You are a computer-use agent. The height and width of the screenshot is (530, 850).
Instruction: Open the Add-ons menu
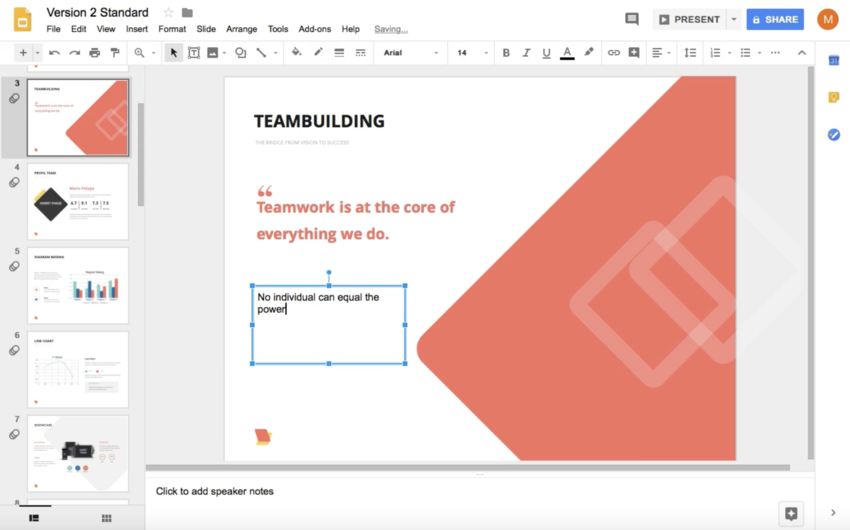point(314,29)
